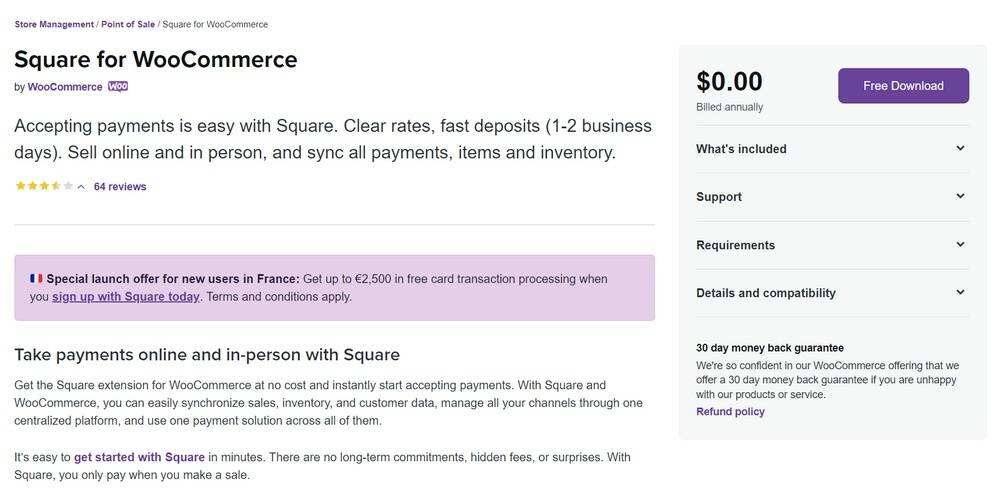Open the 64 reviews link
The height and width of the screenshot is (503, 1000).
pyautogui.click(x=120, y=187)
